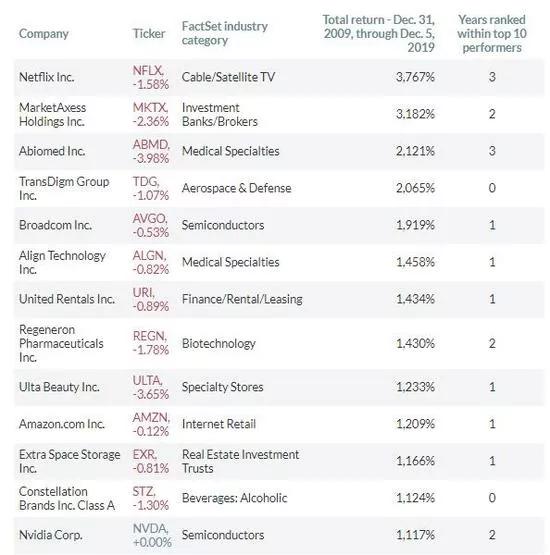Screen dimensions: 550x555
Task: Click Nvidia Corp. company cell
Action: [x=50, y=535]
